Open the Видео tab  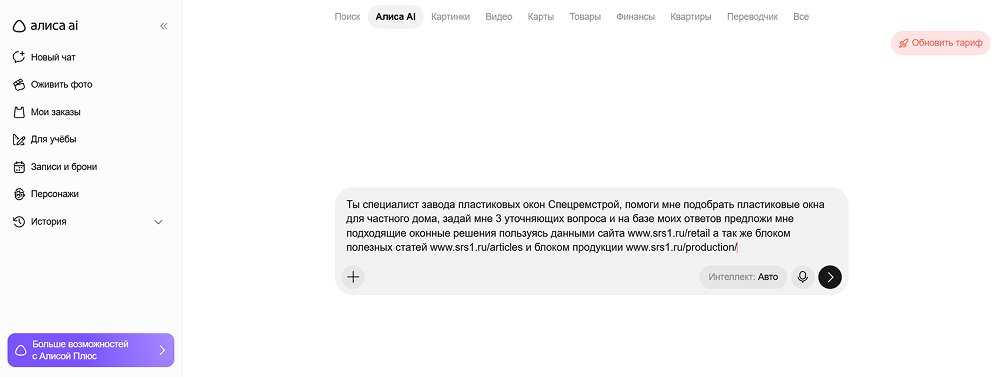499,17
